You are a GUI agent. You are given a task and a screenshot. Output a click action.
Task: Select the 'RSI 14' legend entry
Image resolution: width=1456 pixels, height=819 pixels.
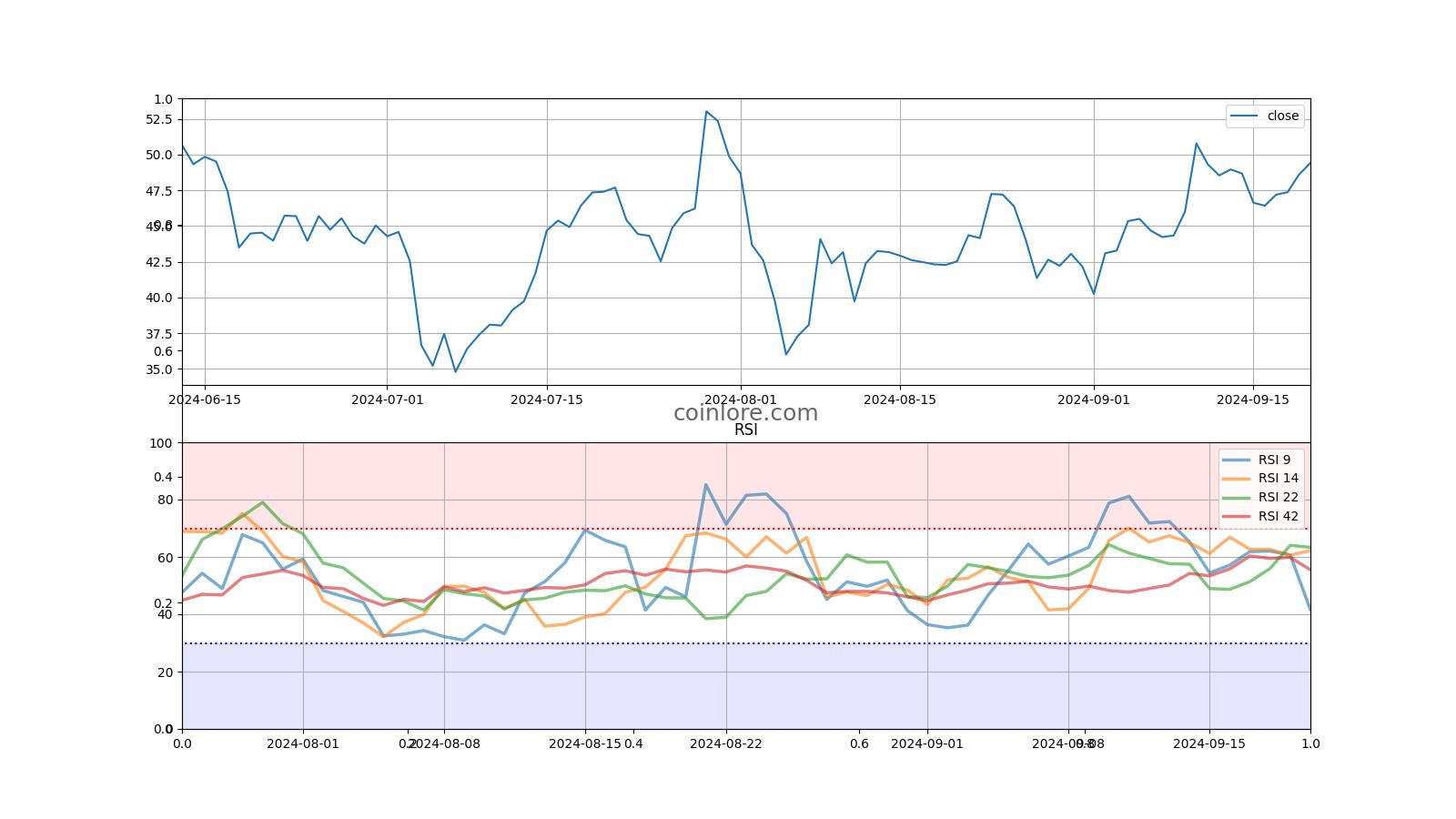(1278, 479)
